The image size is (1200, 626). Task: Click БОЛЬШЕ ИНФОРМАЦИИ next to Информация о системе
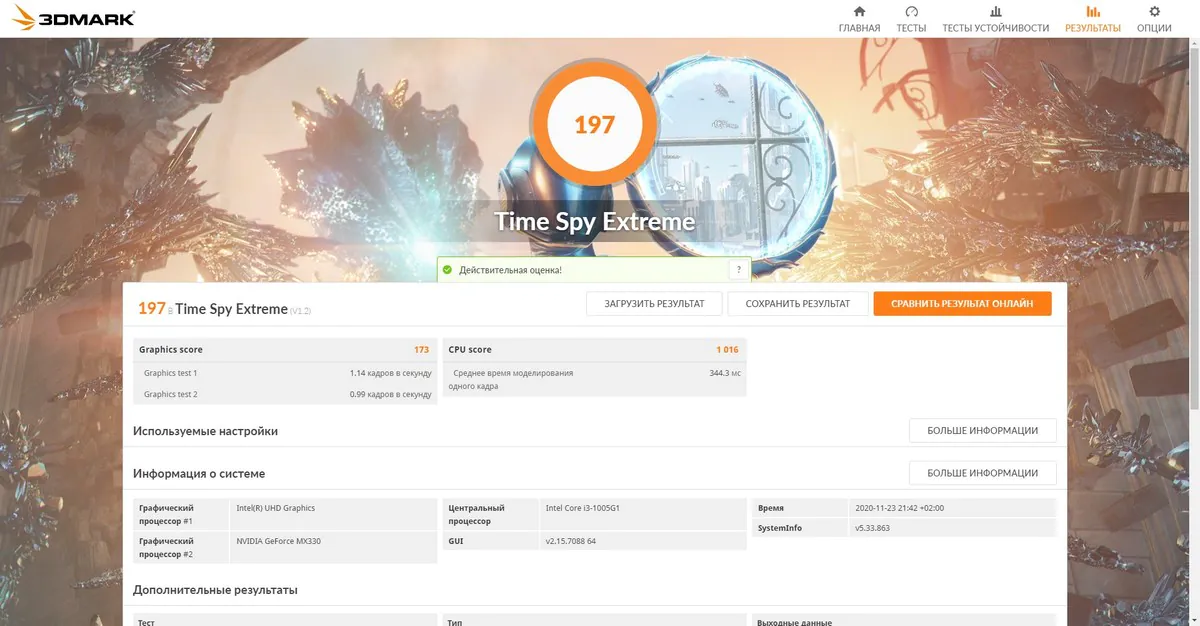tap(982, 473)
